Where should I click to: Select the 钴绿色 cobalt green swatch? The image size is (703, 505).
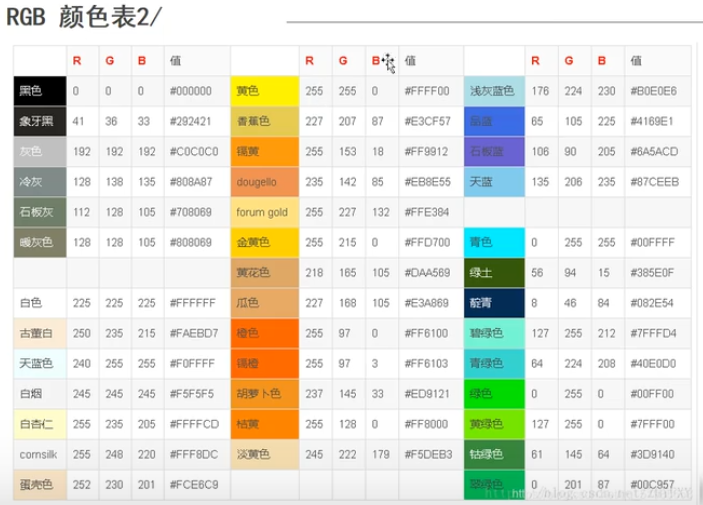pyautogui.click(x=494, y=454)
